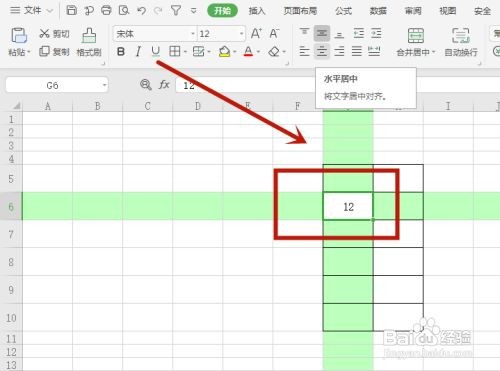This screenshot has height=371, width=500.
Task: Click the undo arrow icon
Action: [141, 11]
